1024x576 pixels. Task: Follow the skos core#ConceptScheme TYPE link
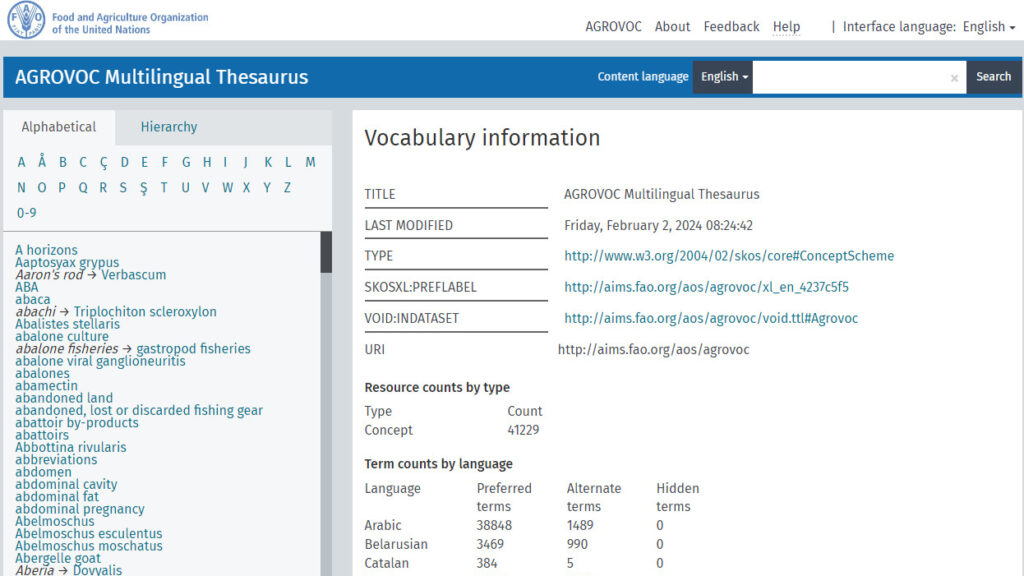click(x=729, y=256)
